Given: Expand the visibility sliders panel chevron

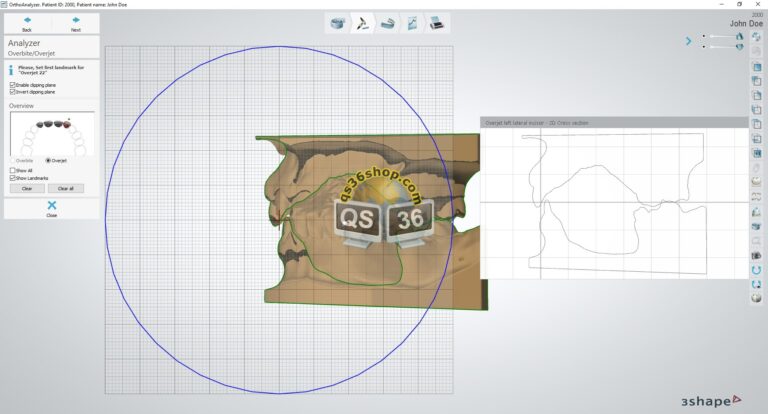Looking at the screenshot, I should (x=688, y=41).
